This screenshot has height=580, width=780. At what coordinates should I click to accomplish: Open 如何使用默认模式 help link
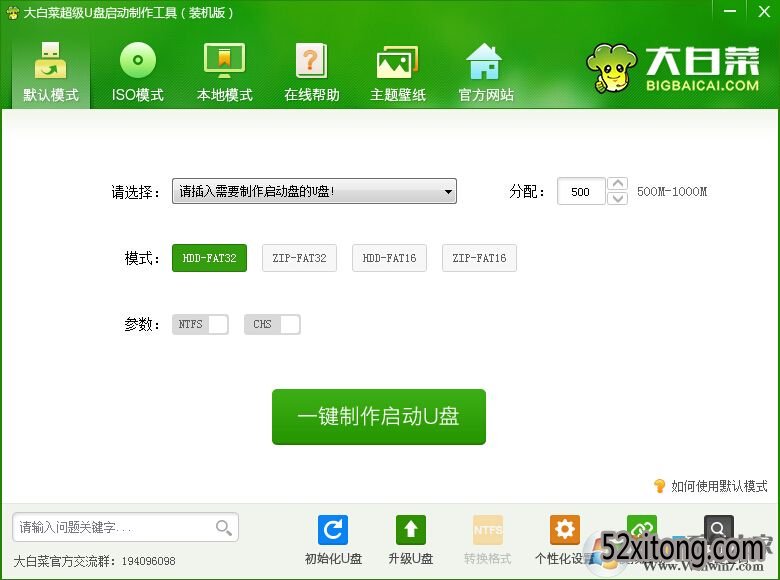tap(719, 486)
